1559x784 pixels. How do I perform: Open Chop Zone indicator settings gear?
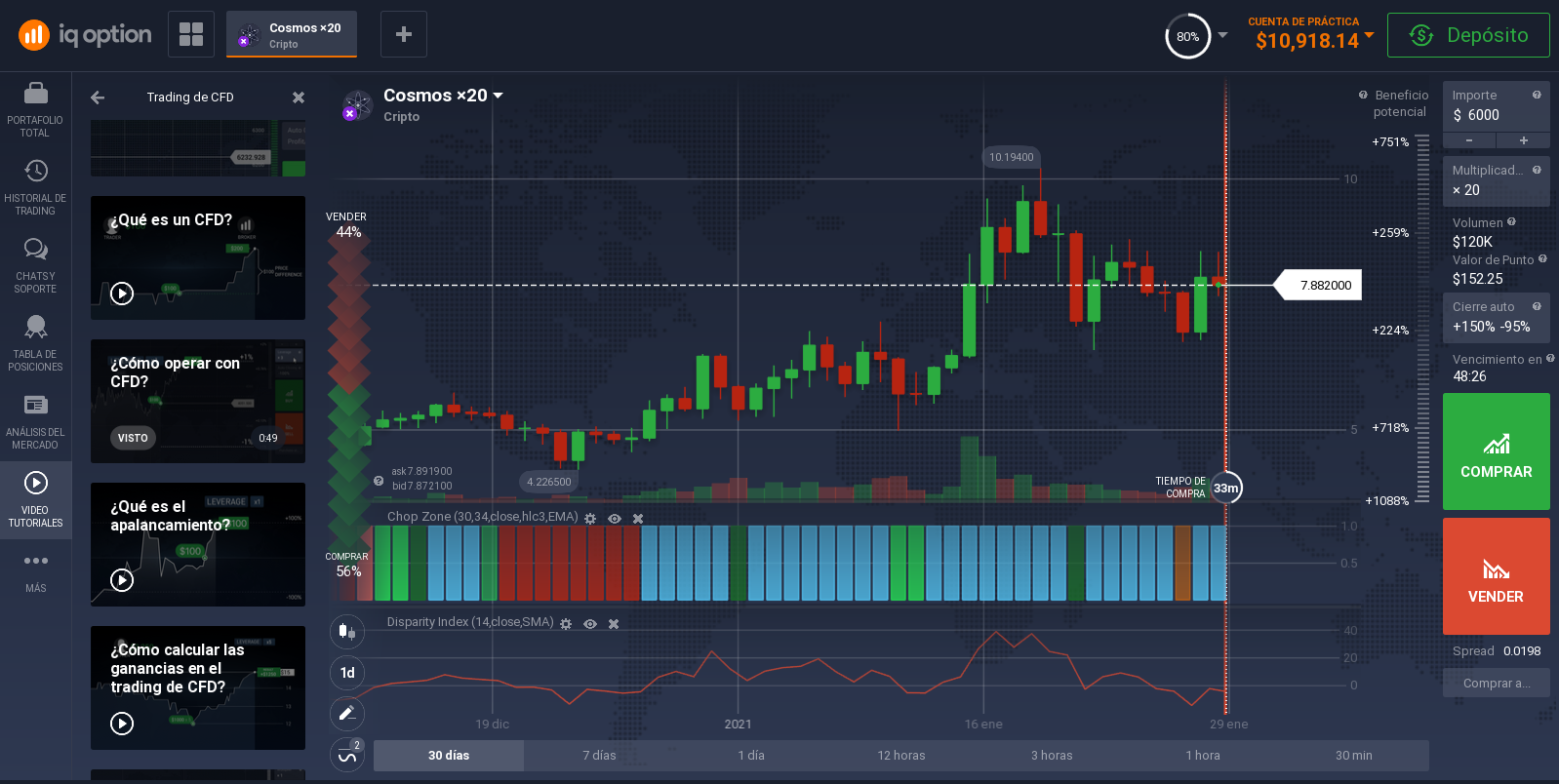point(590,519)
